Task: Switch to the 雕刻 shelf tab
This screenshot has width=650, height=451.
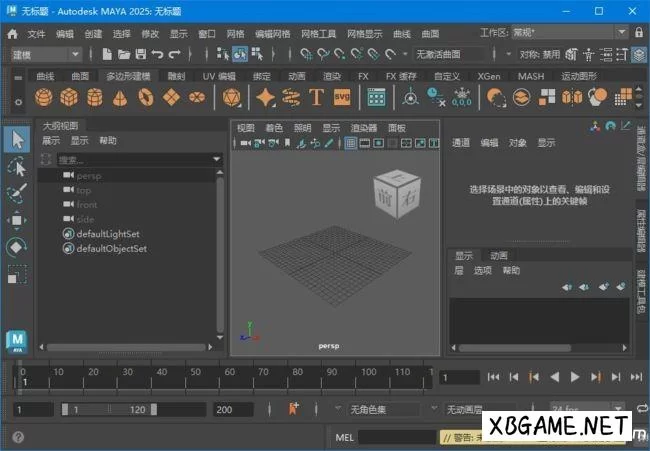Action: [x=176, y=76]
